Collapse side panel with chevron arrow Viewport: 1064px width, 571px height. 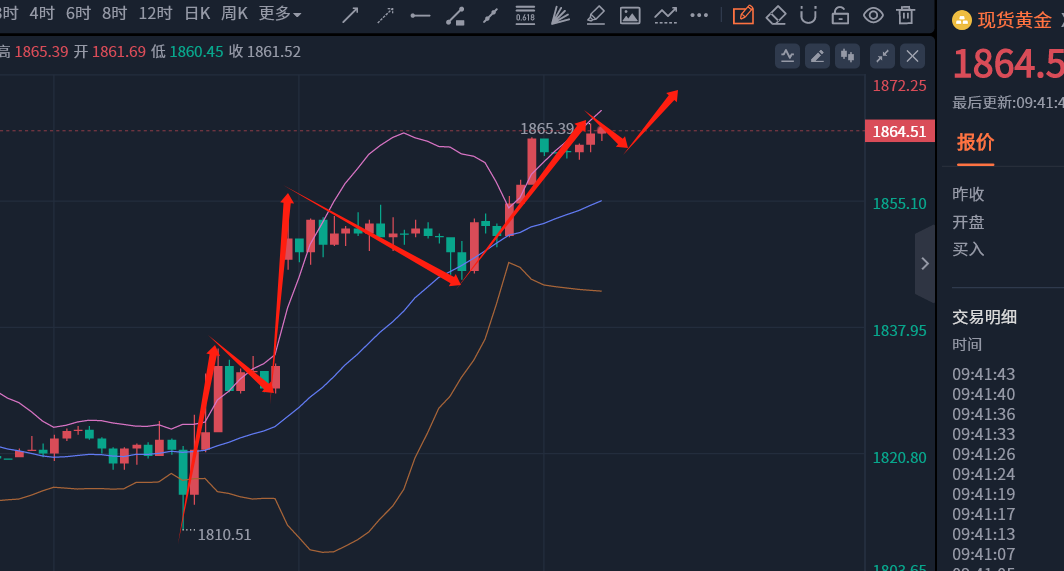coord(925,263)
